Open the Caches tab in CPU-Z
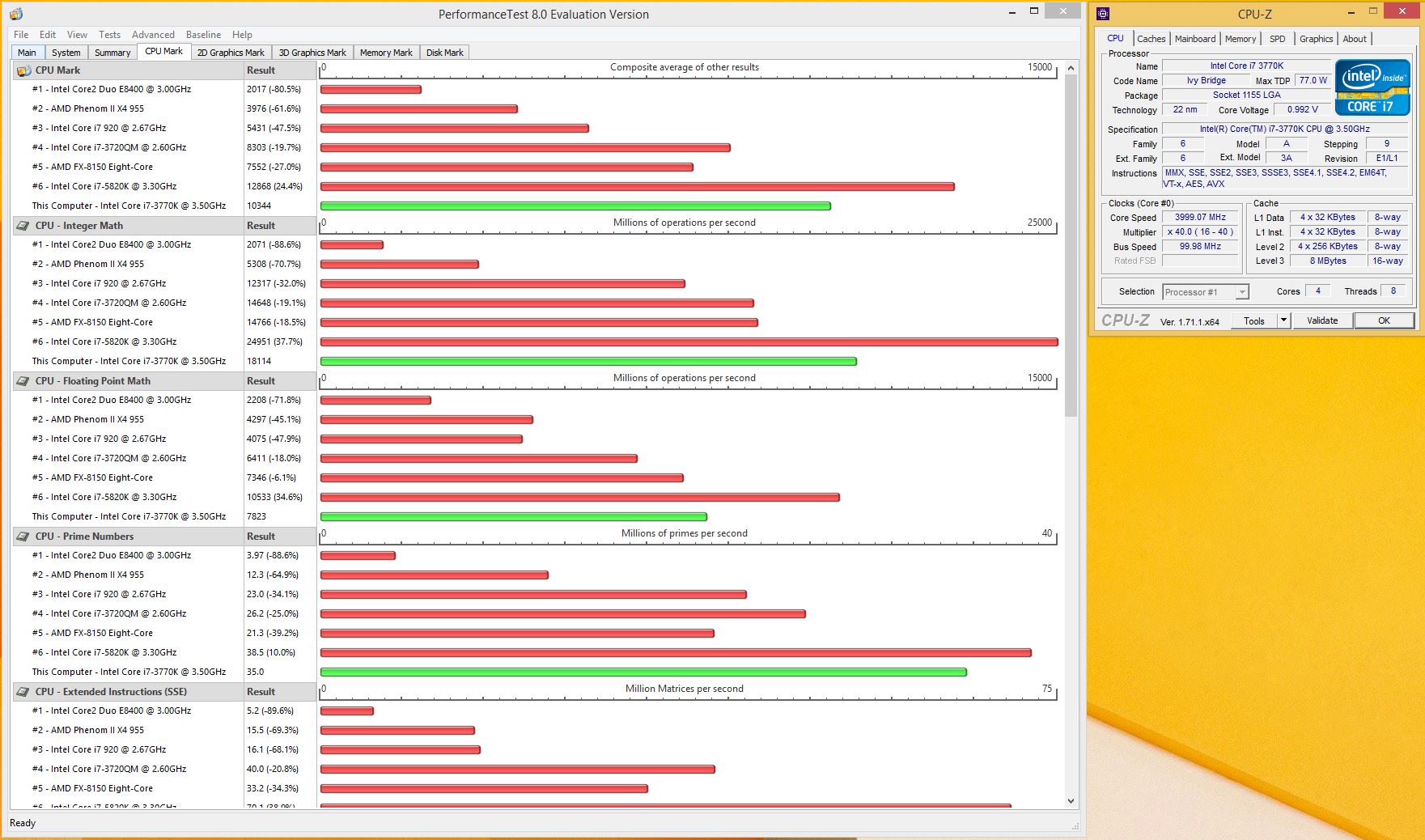This screenshot has width=1425, height=840. pyautogui.click(x=1151, y=39)
